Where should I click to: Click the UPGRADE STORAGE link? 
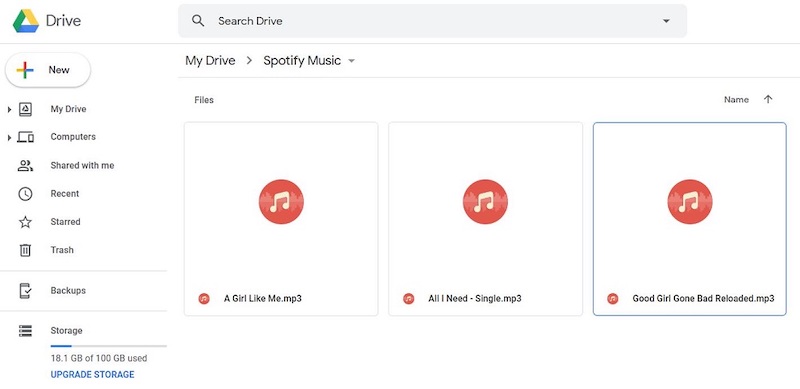92,375
